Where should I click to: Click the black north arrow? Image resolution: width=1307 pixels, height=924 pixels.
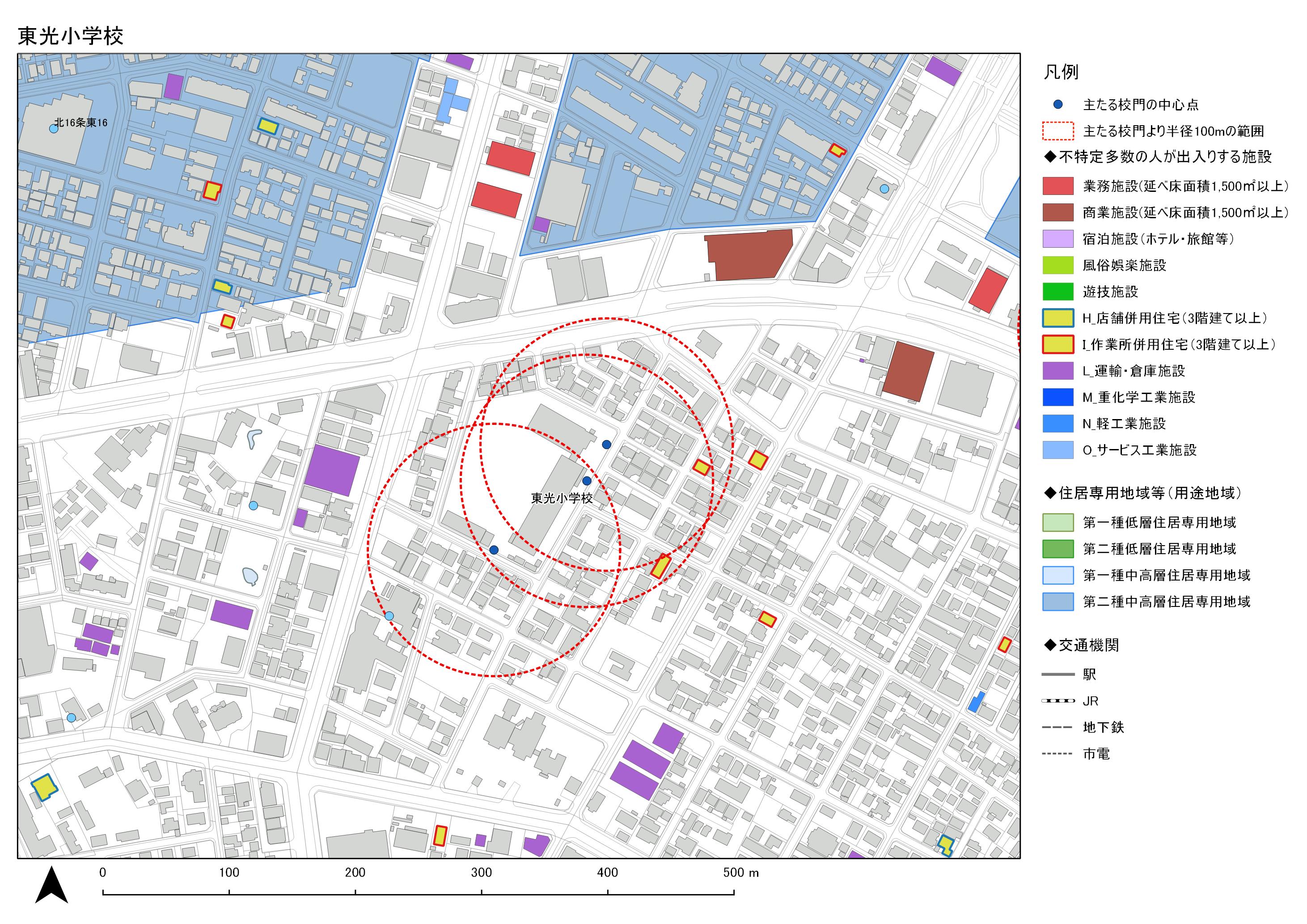click(51, 885)
